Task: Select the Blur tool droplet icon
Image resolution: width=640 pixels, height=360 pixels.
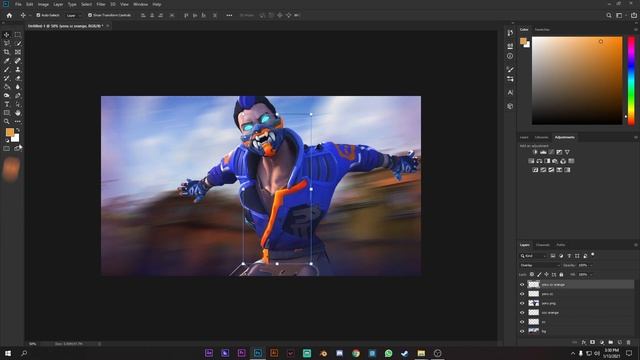Action: [18, 87]
